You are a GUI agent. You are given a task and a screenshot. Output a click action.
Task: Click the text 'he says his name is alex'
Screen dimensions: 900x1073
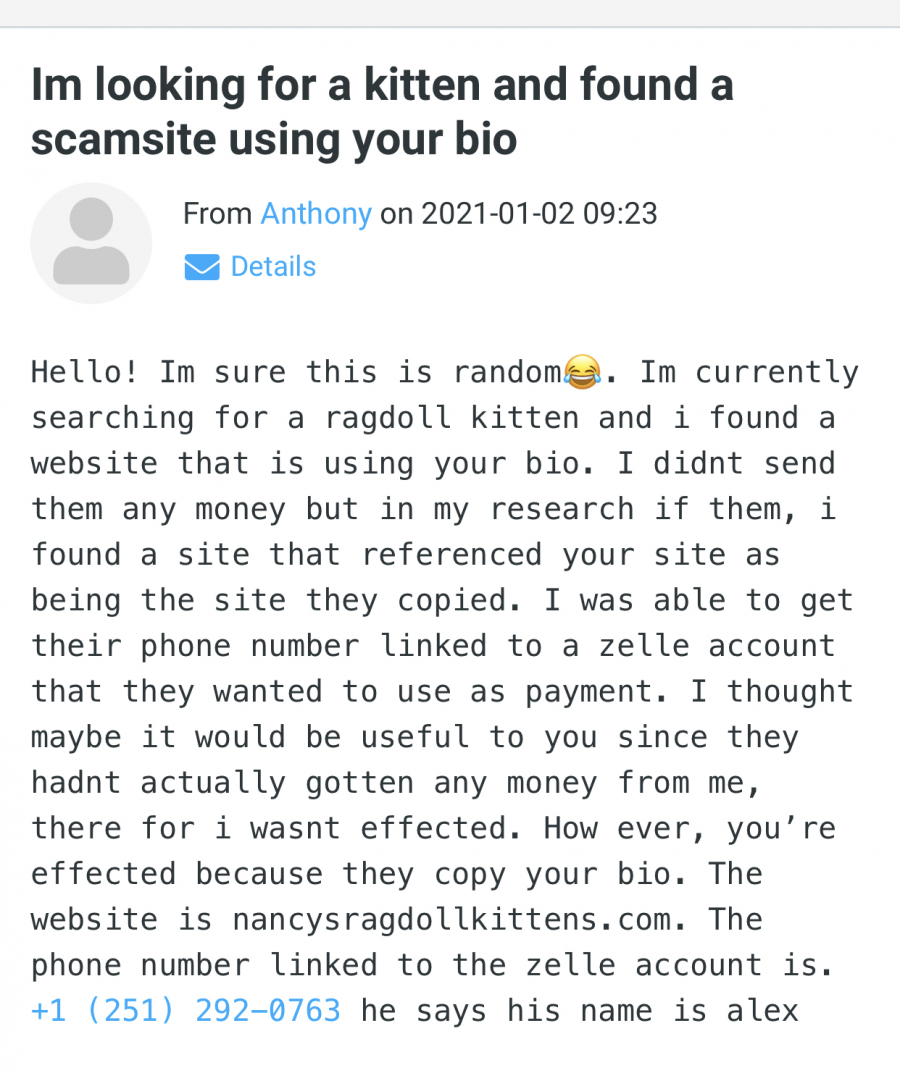coord(580,1011)
